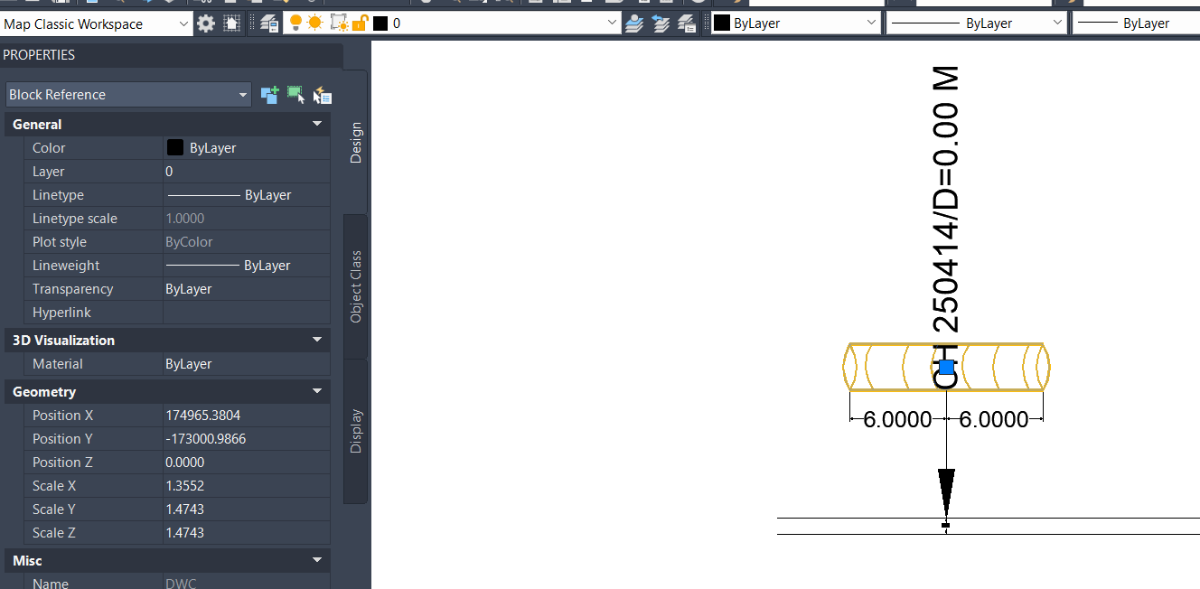Click the Transparency ByLayer value
This screenshot has width=1200, height=589.
[246, 289]
